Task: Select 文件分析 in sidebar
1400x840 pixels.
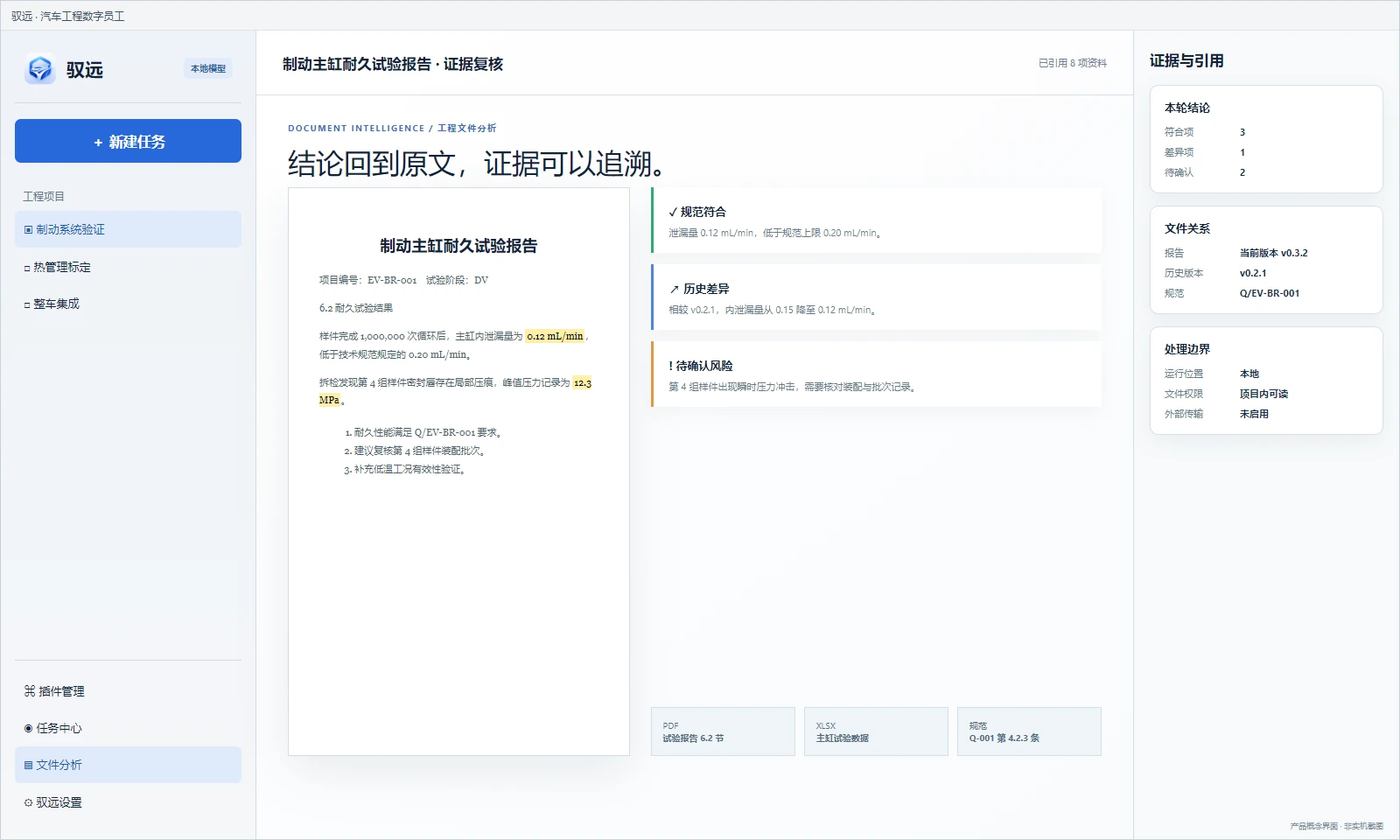Action: (x=128, y=765)
